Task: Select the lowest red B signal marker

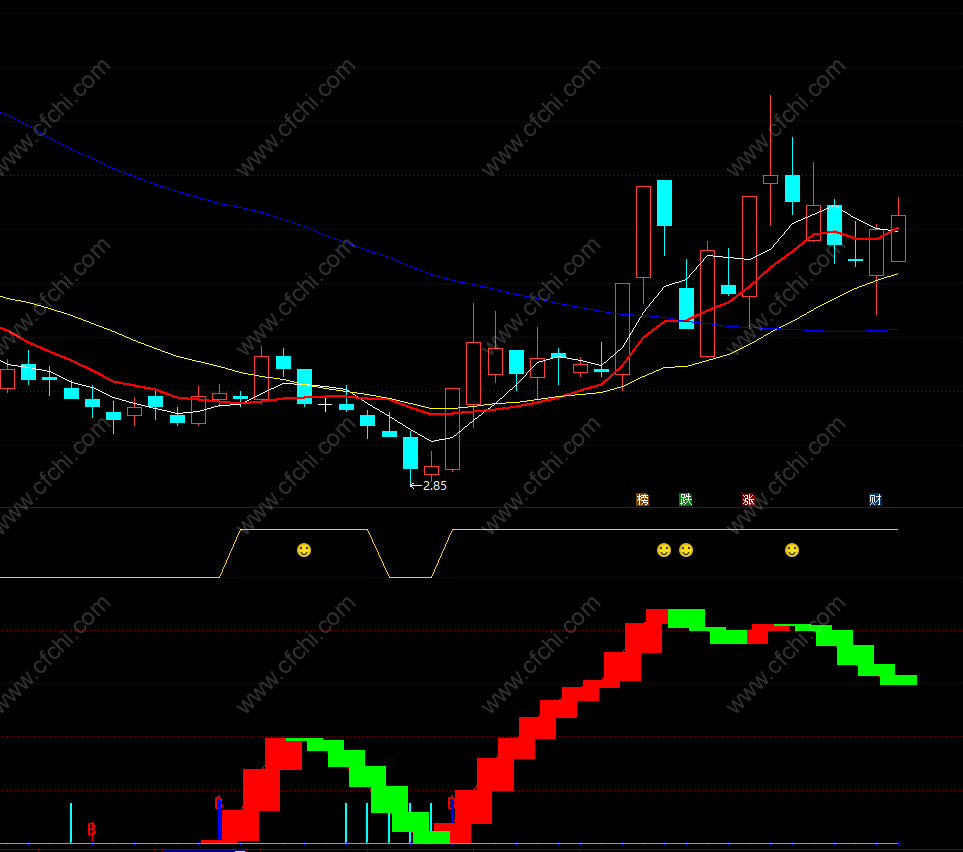Action: (x=92, y=829)
